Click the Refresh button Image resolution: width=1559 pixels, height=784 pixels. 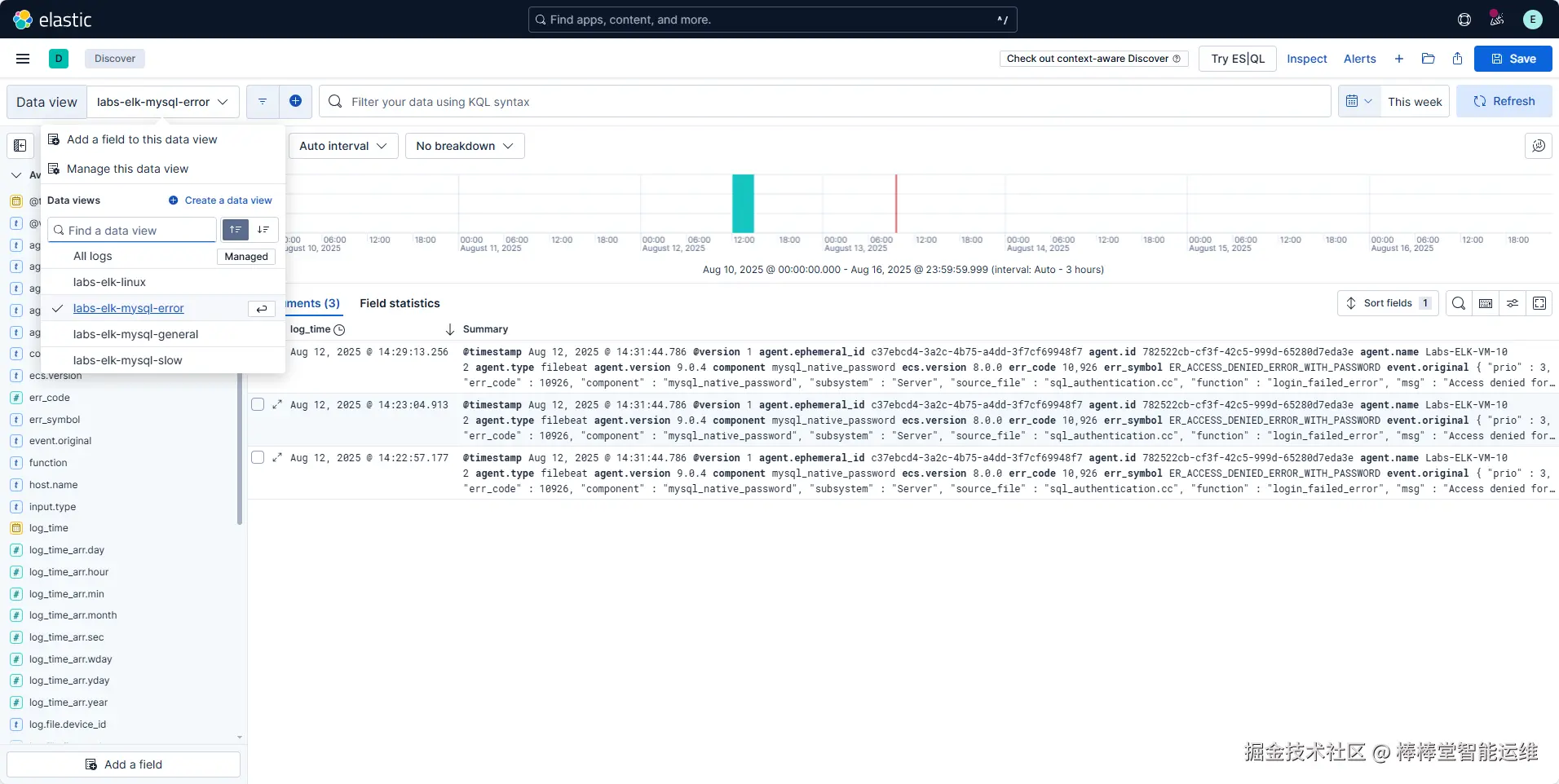[1504, 101]
